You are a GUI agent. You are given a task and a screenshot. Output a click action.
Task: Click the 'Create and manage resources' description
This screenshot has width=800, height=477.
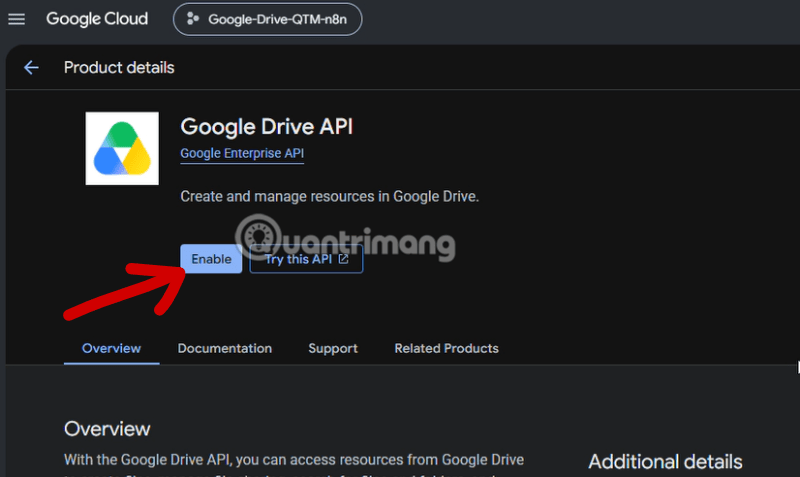coord(330,196)
